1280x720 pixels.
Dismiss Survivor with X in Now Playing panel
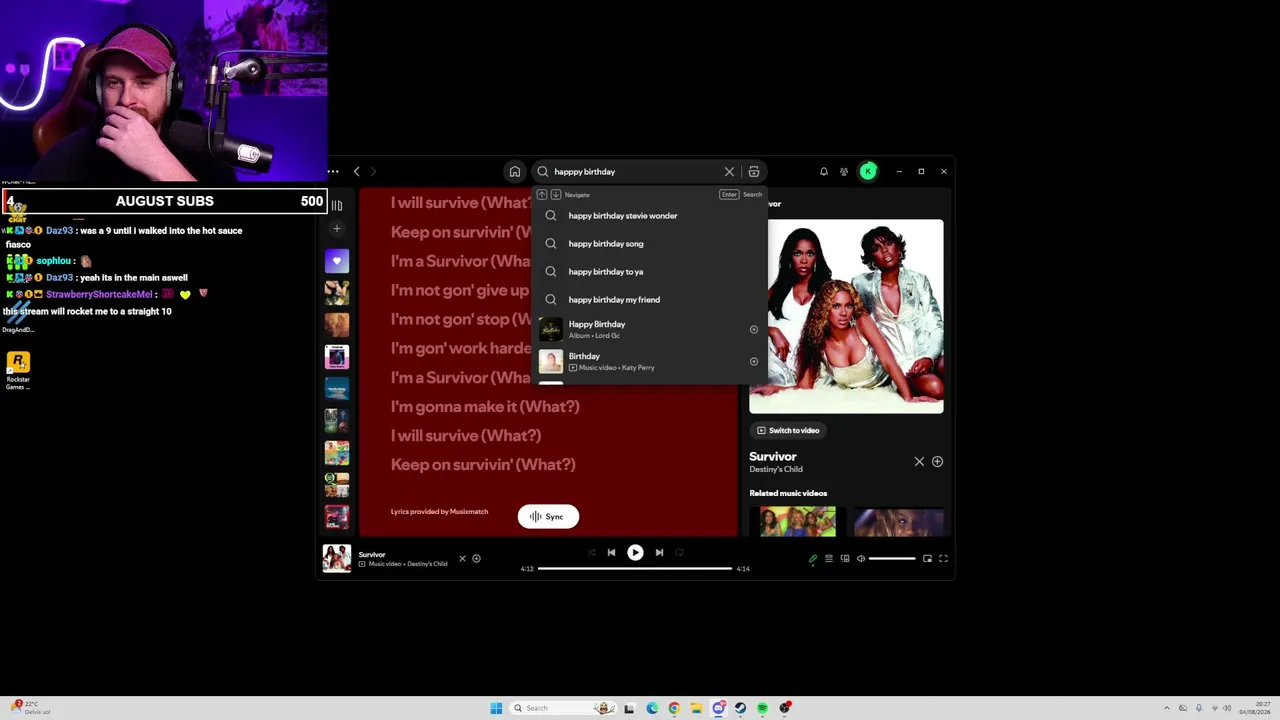[x=919, y=462]
